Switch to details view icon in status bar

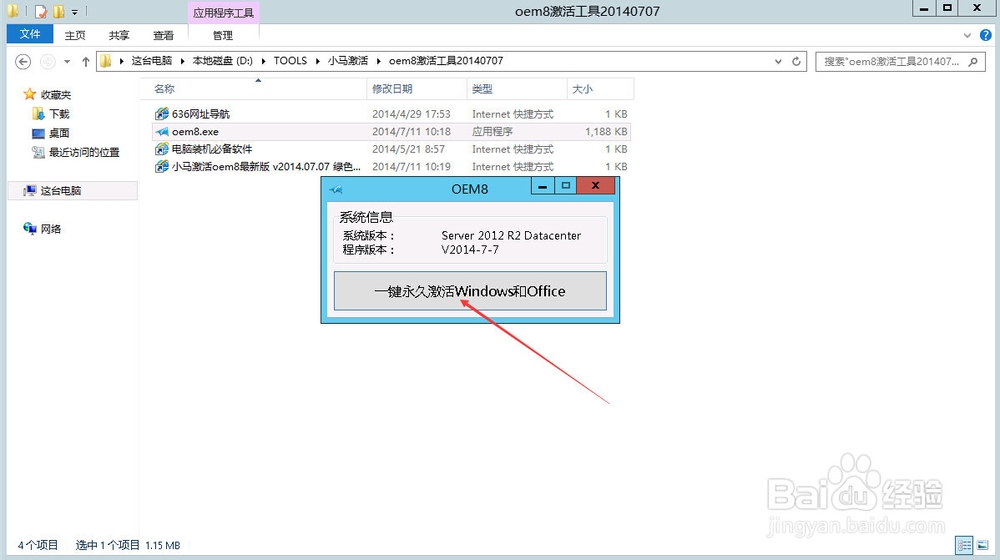(x=964, y=545)
